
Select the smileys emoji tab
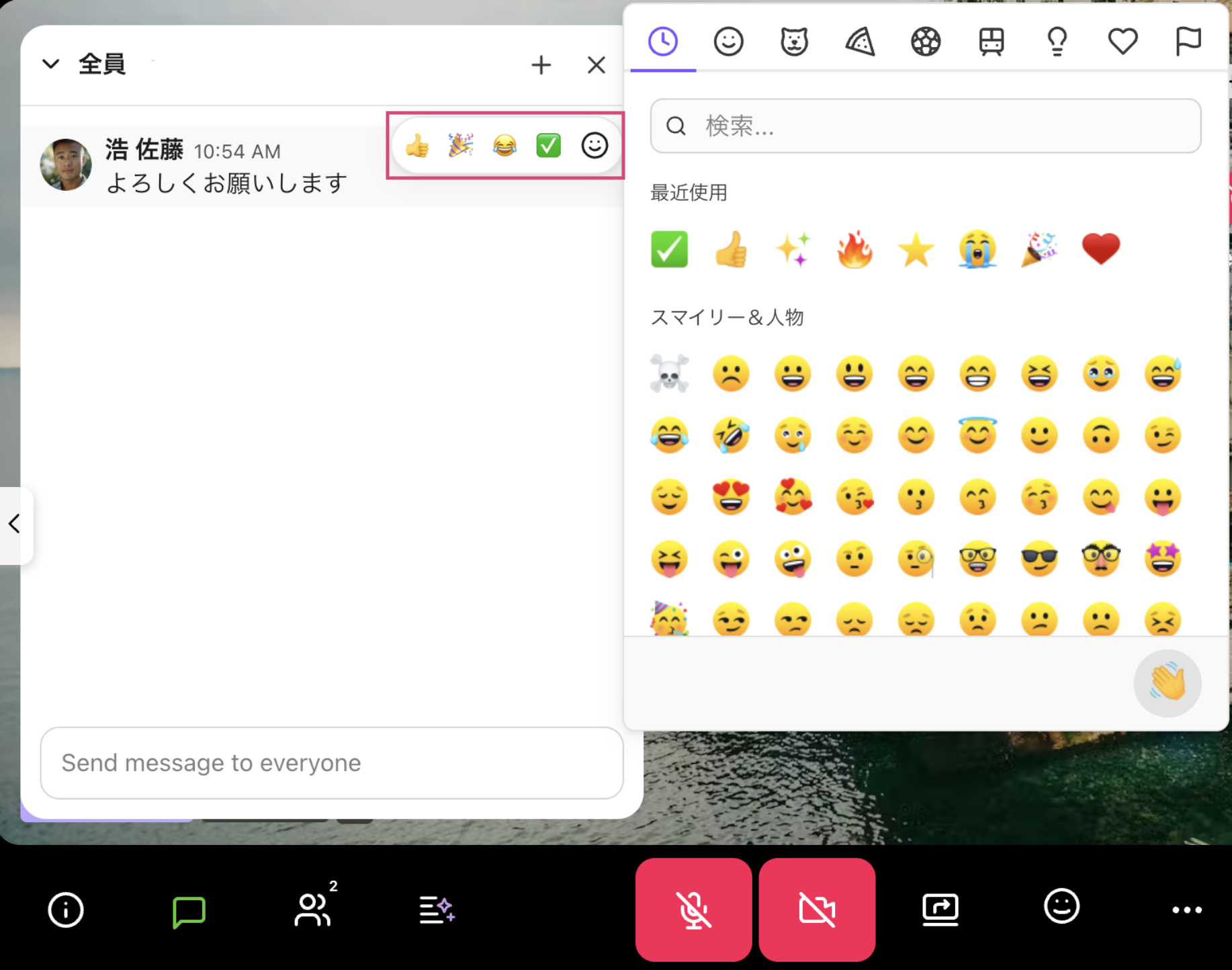point(728,41)
